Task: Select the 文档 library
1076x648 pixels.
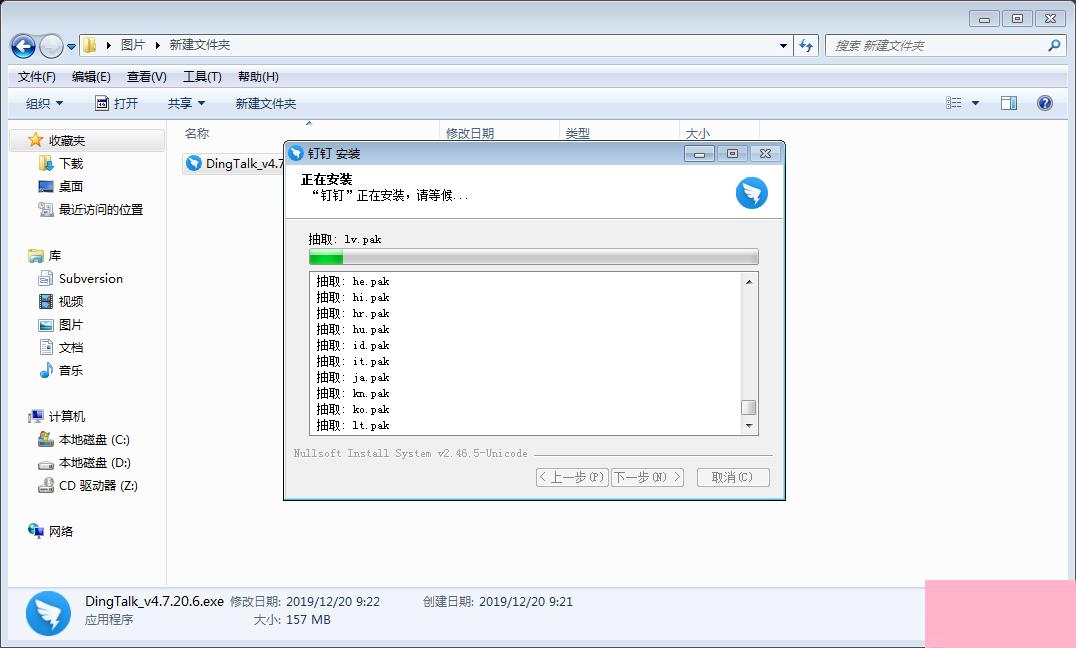Action: point(71,347)
